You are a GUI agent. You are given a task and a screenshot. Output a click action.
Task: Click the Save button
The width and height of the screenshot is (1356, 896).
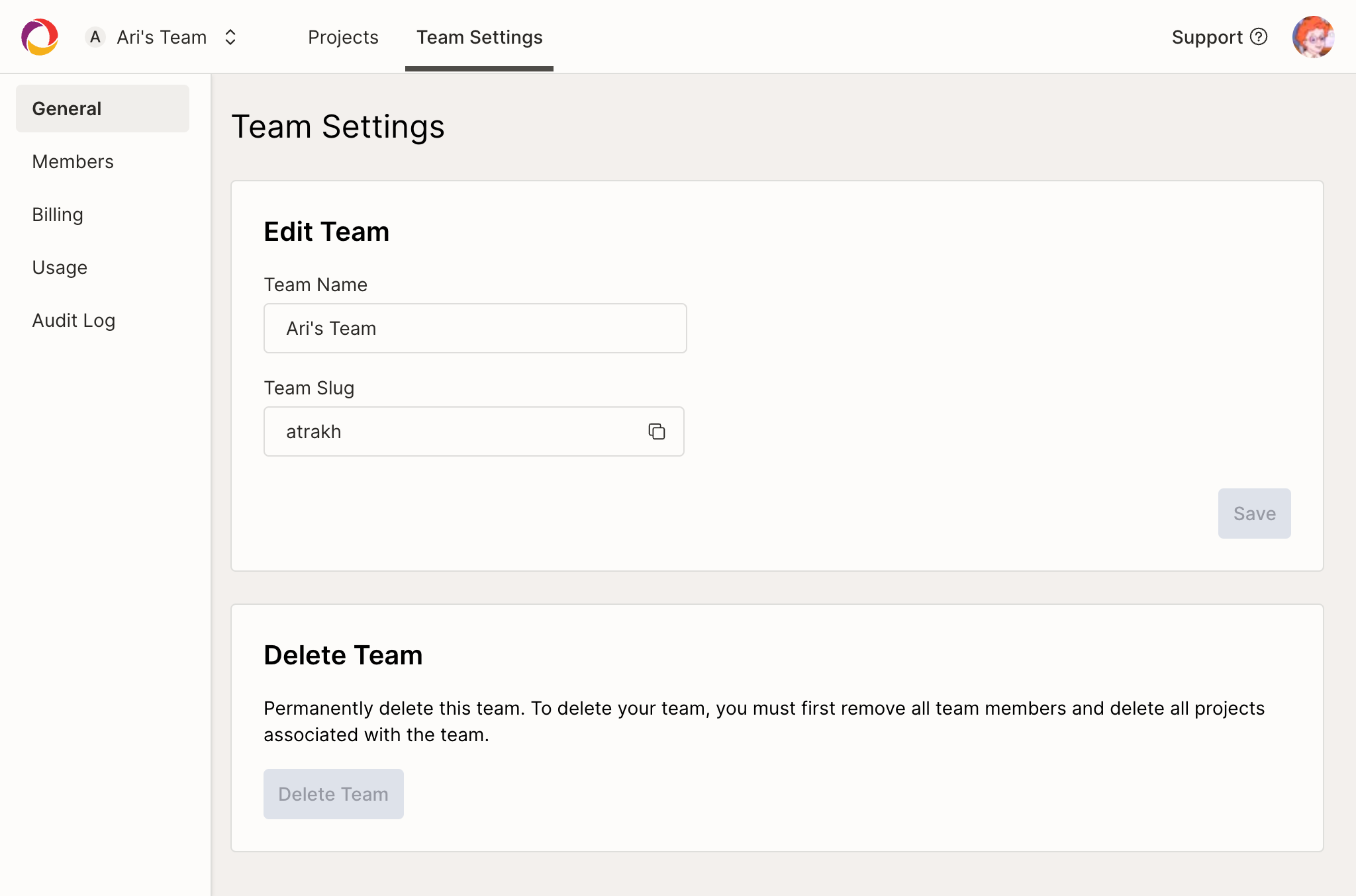click(1255, 514)
